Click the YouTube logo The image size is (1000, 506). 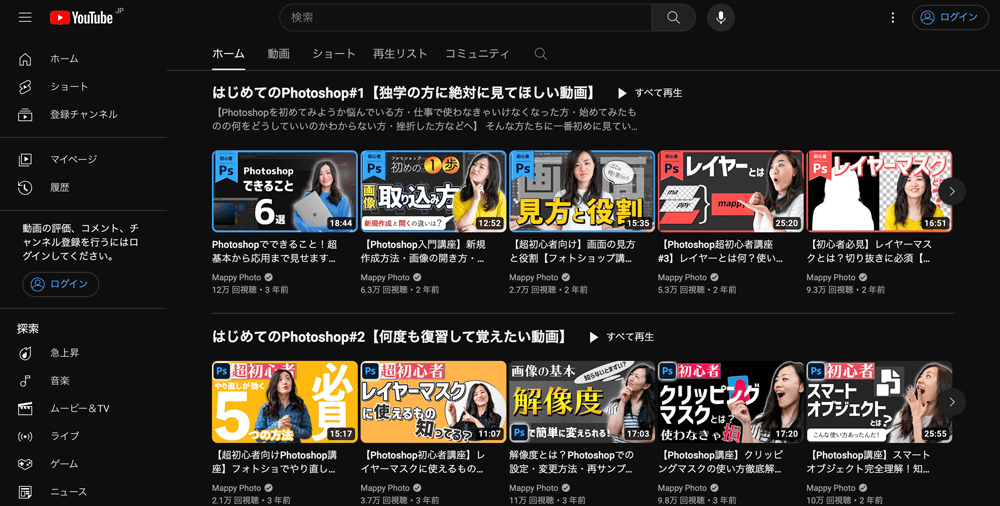[82, 18]
